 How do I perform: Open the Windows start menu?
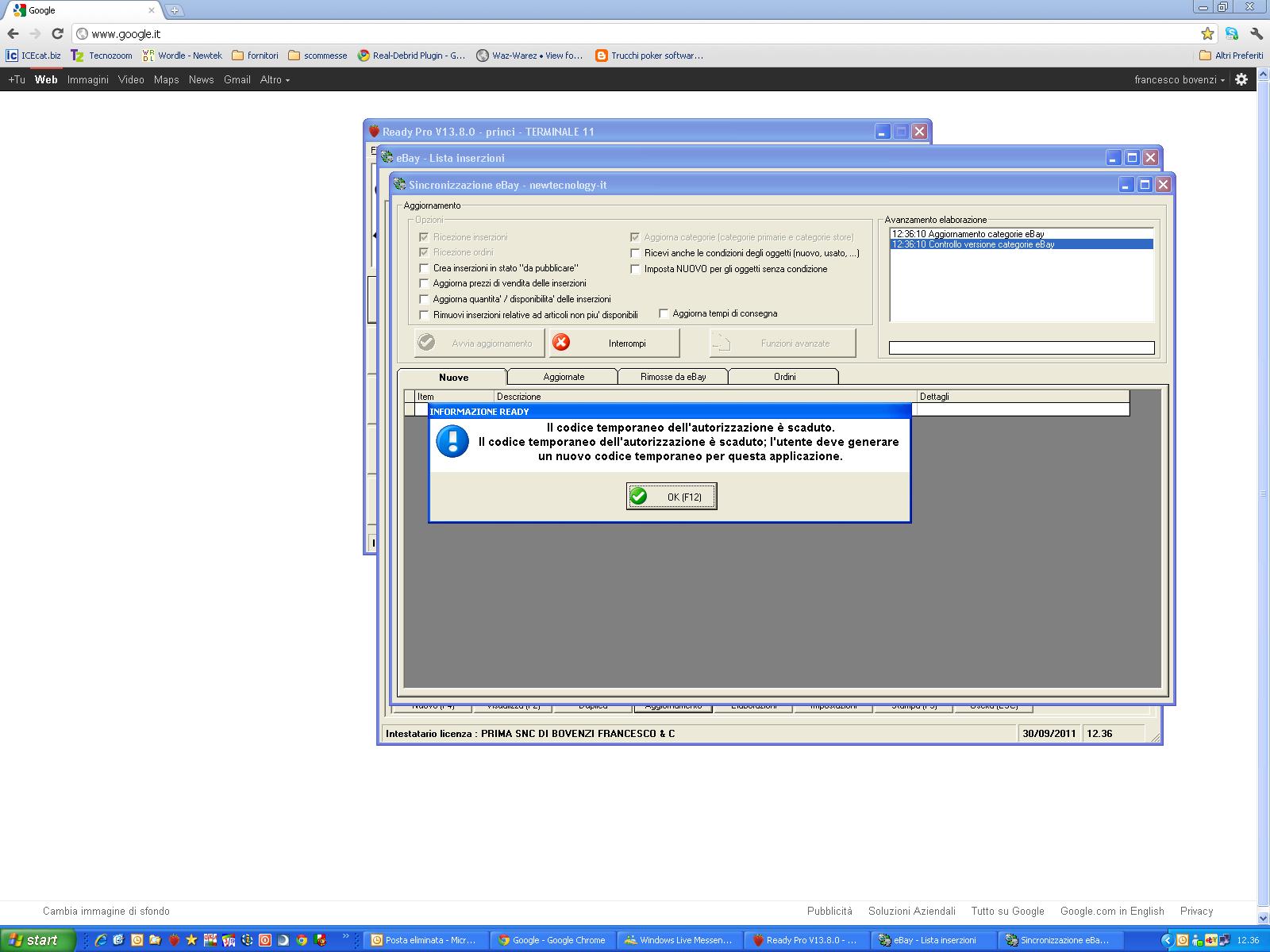[x=37, y=940]
